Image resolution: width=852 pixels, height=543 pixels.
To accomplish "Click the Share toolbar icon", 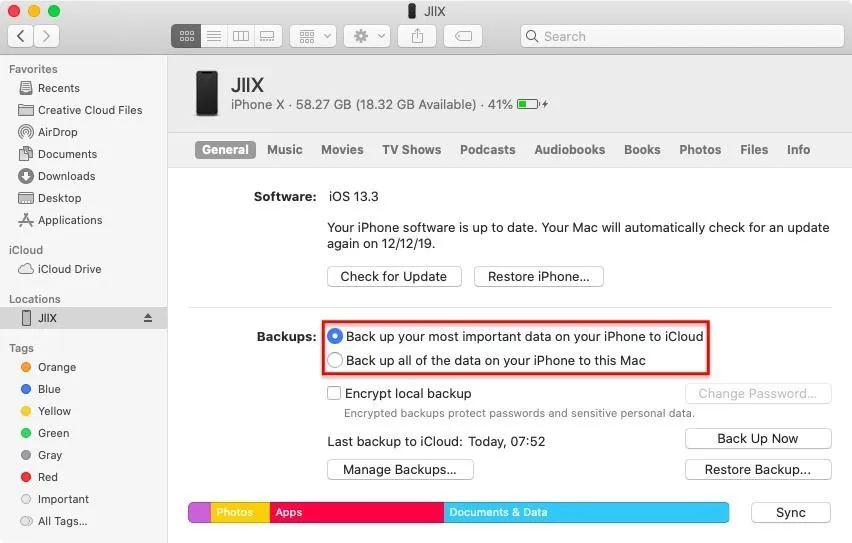I will point(416,36).
